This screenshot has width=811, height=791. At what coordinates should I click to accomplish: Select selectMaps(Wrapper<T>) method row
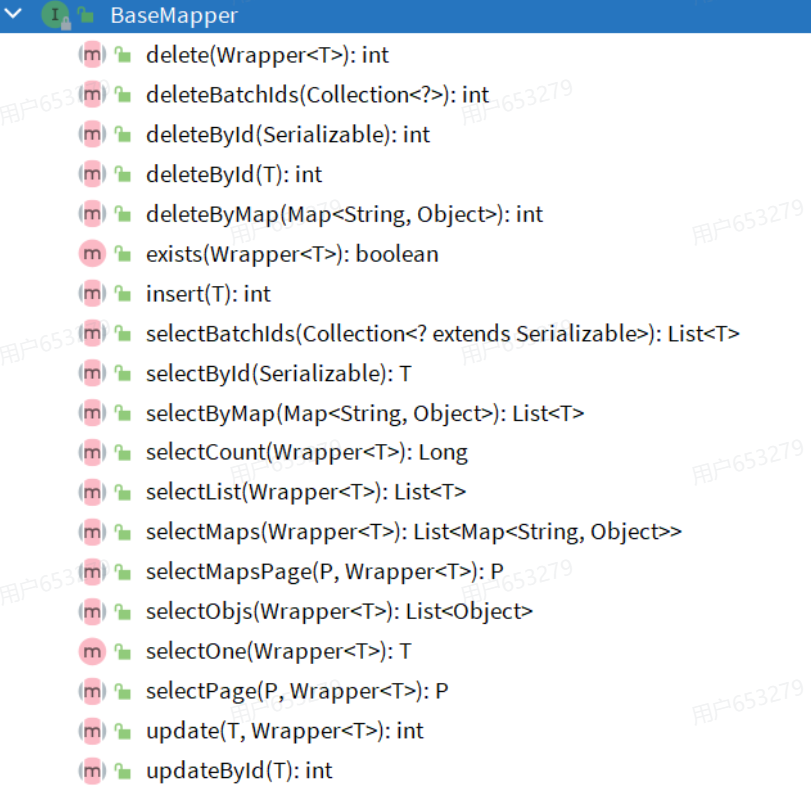(x=414, y=532)
